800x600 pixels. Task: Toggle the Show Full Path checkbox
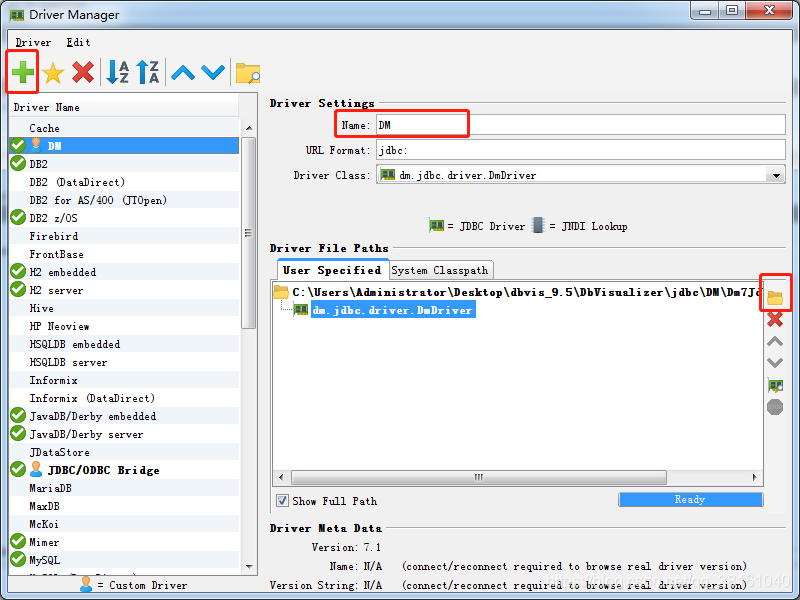click(282, 501)
